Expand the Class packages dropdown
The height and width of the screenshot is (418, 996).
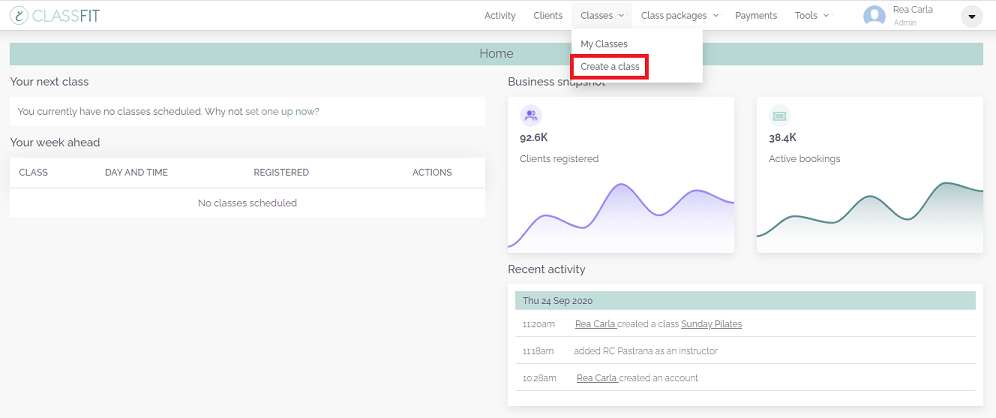(680, 16)
